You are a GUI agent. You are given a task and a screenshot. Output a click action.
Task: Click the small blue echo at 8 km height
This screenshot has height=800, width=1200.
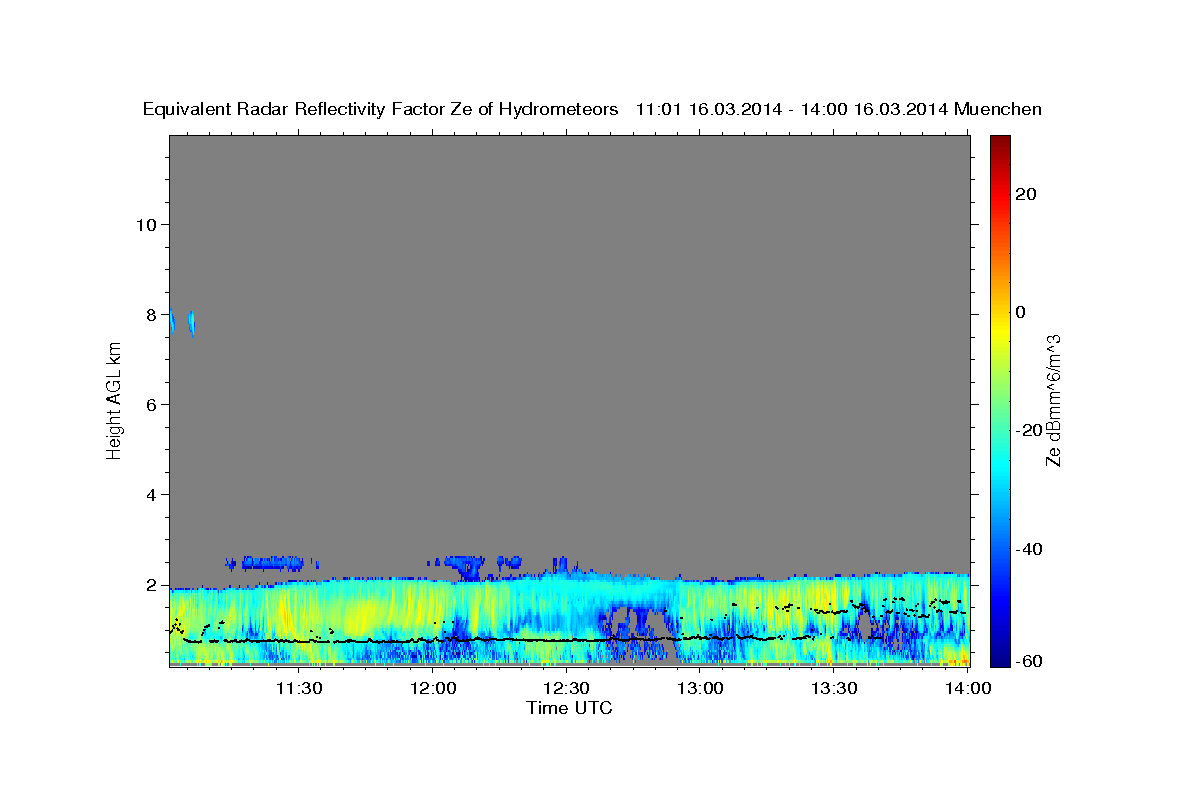pyautogui.click(x=191, y=324)
